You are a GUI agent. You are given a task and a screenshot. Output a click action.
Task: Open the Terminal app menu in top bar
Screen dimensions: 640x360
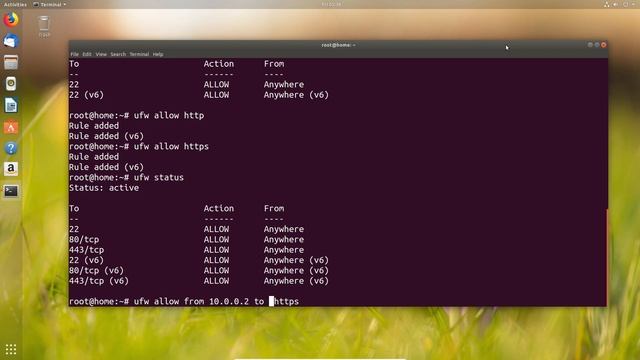[x=49, y=4]
